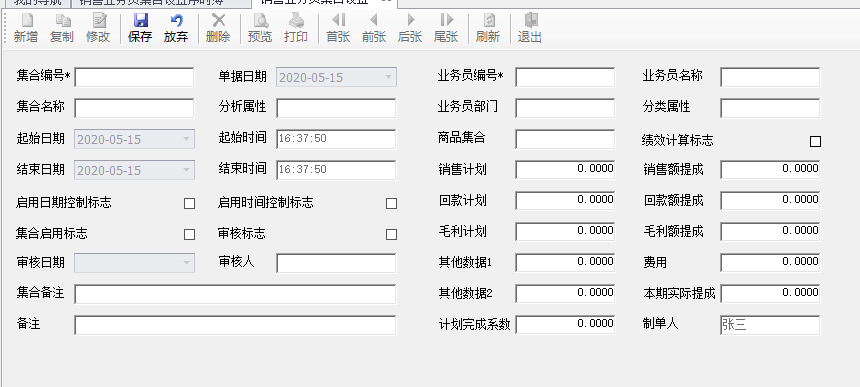Click the 起始时间 field
Image resolution: width=860 pixels, height=387 pixels.
tap(336, 139)
